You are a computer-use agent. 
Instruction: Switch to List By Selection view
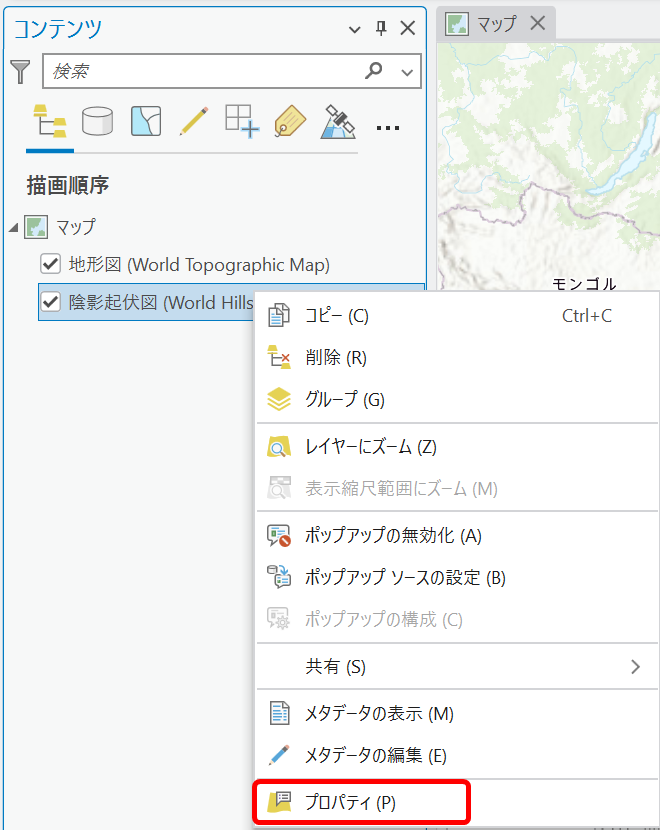tap(146, 122)
